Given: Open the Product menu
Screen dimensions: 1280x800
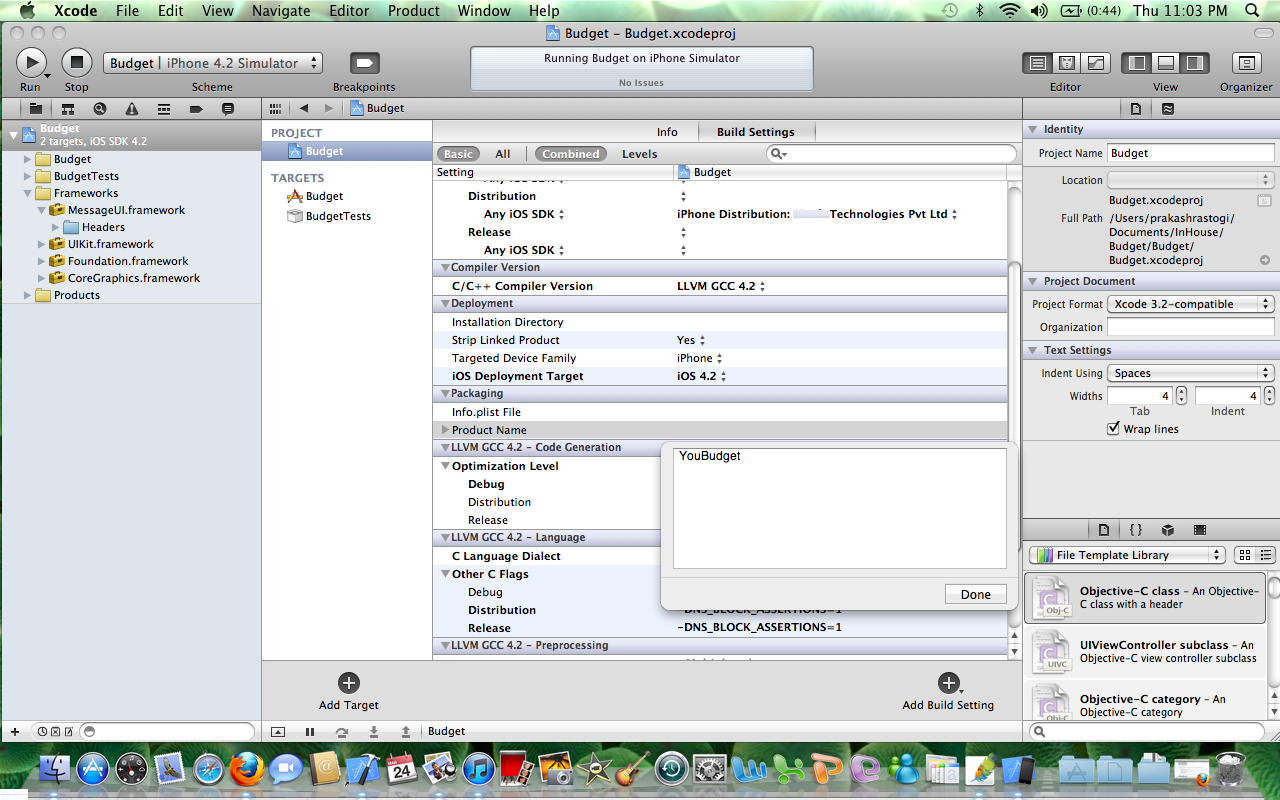Looking at the screenshot, I should (413, 11).
